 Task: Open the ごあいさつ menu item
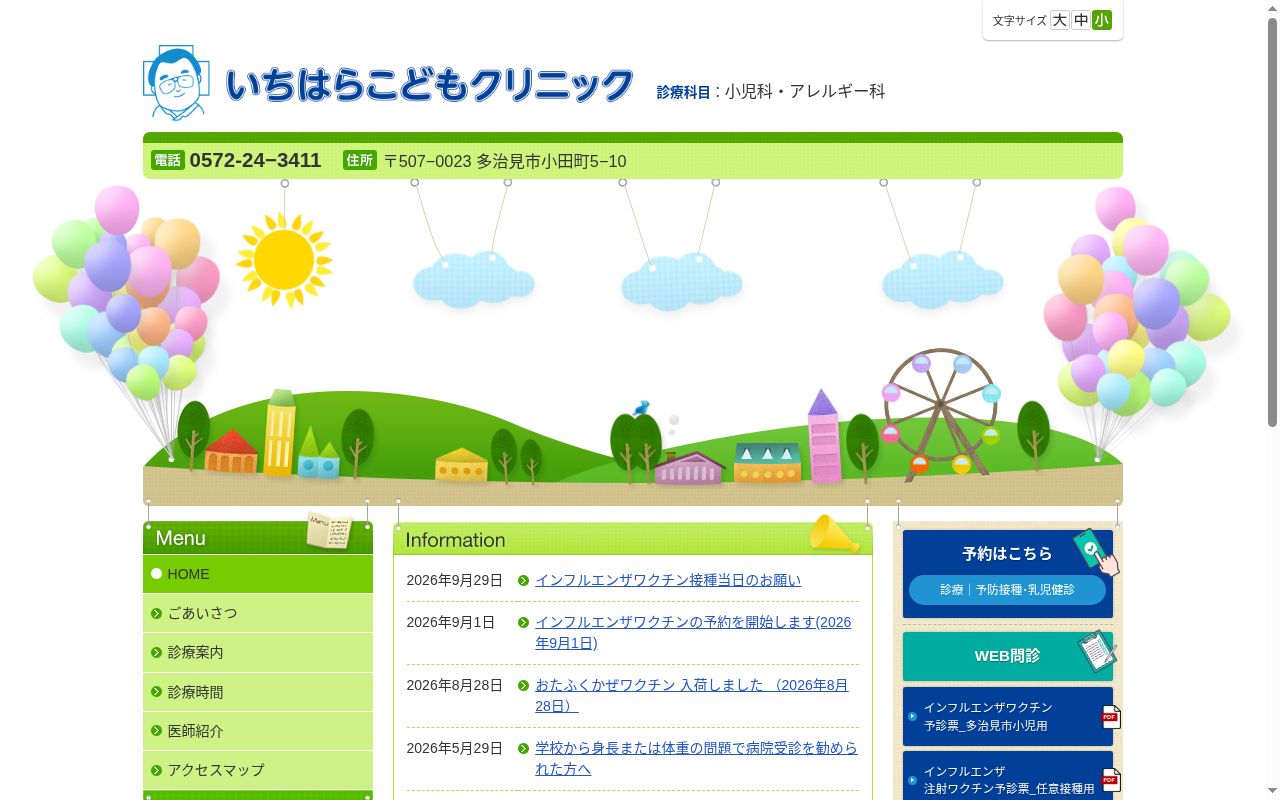tap(258, 613)
